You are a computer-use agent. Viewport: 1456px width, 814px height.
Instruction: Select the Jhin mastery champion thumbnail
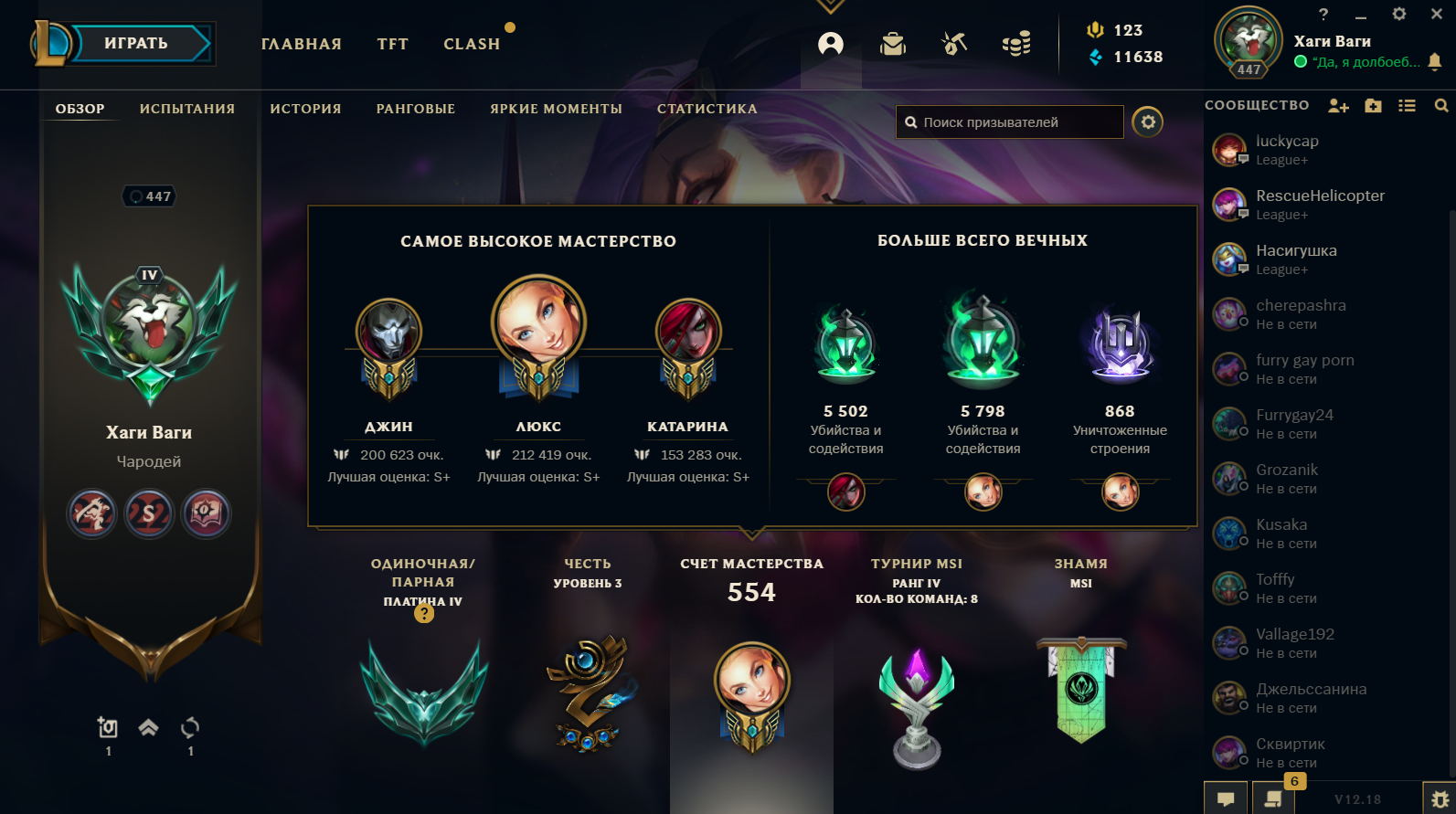pos(389,331)
